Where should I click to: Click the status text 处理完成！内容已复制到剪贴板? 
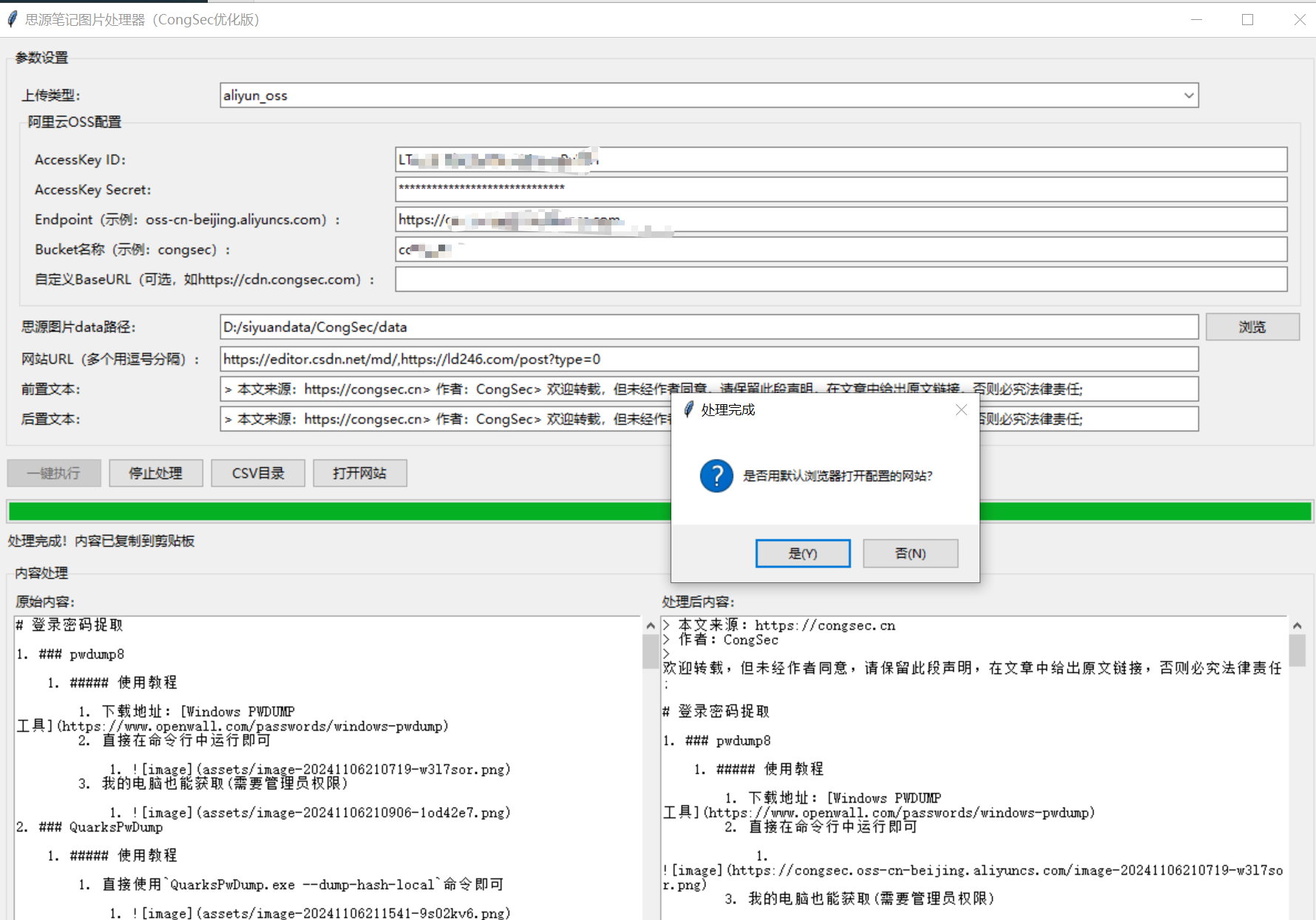pos(101,541)
